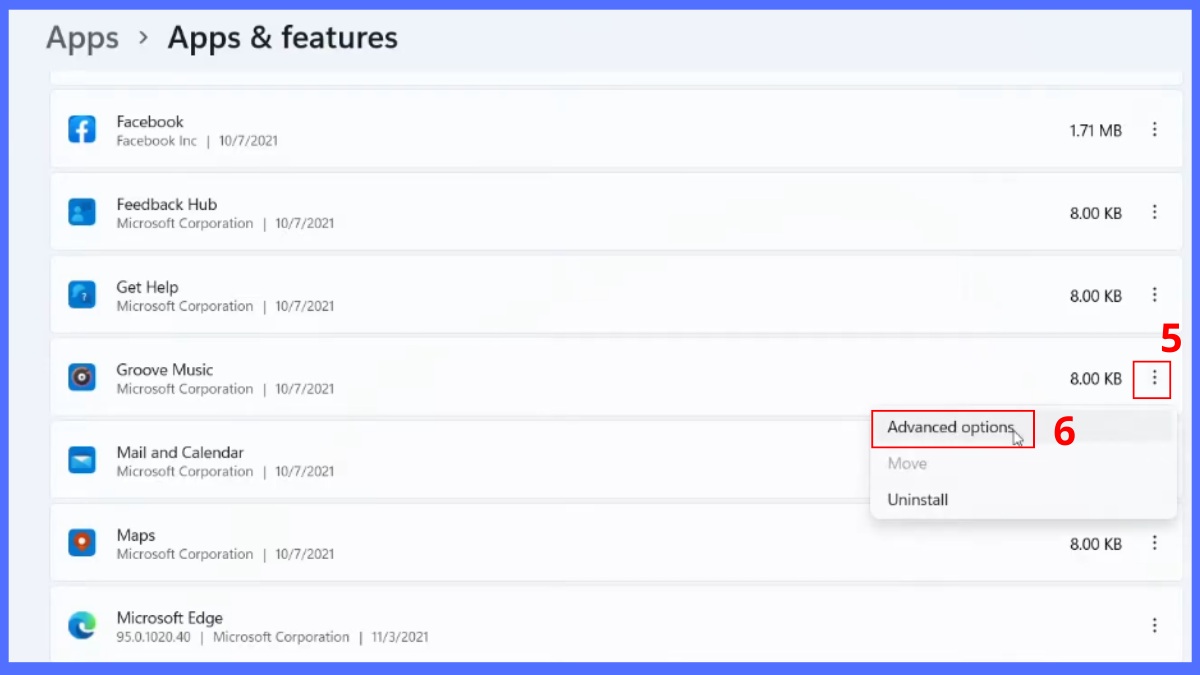Click the Mail and Calendar app icon
The image size is (1200, 675).
tap(82, 460)
